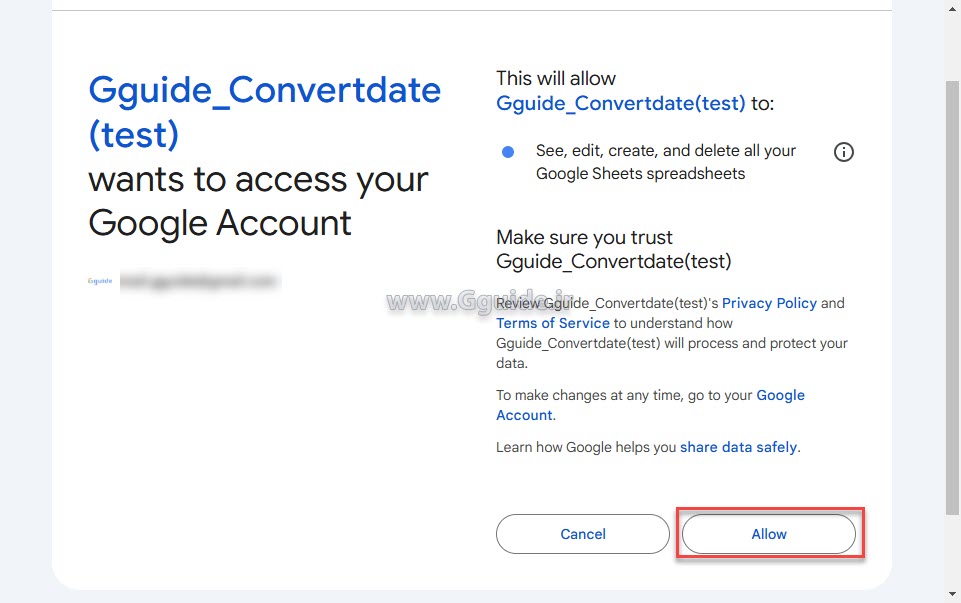Click the 'Make sure you trust' heading

tap(584, 238)
